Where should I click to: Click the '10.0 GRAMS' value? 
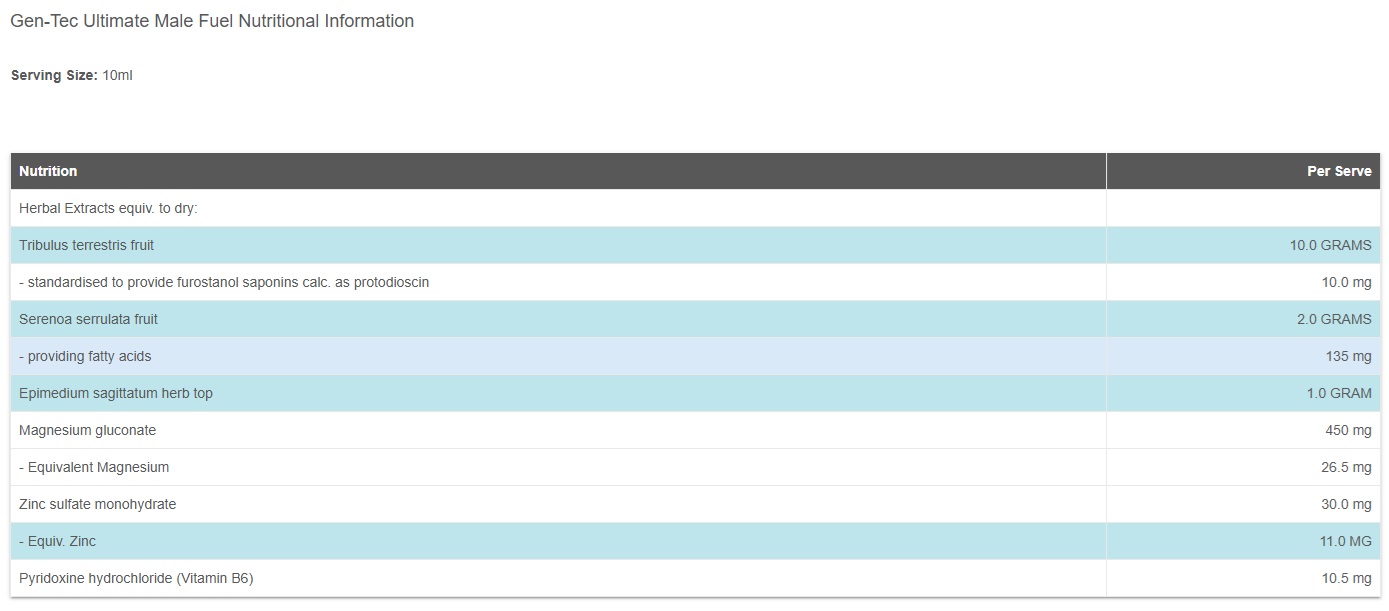click(1330, 245)
